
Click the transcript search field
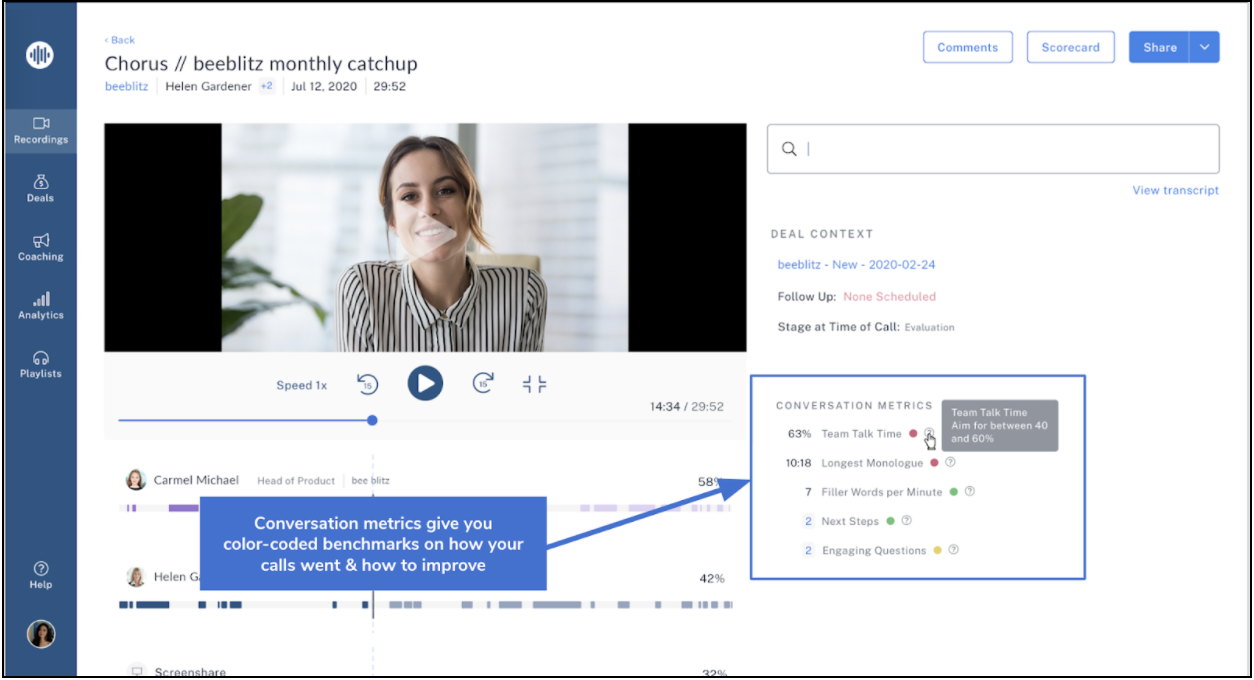993,149
